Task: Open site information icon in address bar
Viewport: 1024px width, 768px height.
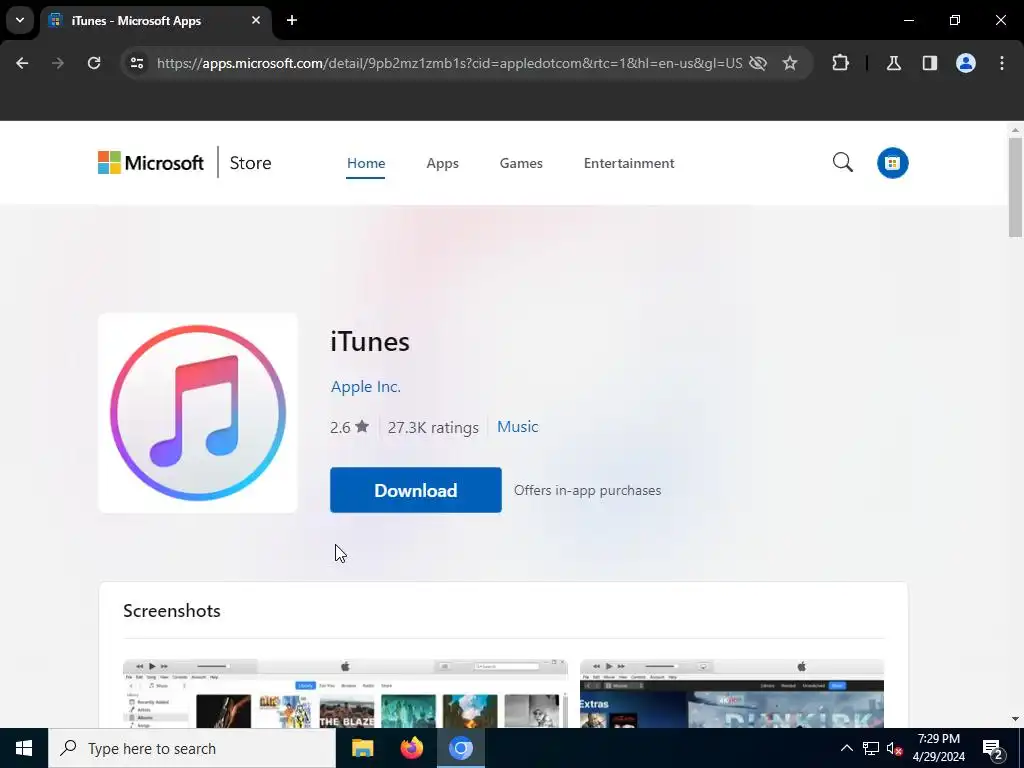Action: click(137, 63)
